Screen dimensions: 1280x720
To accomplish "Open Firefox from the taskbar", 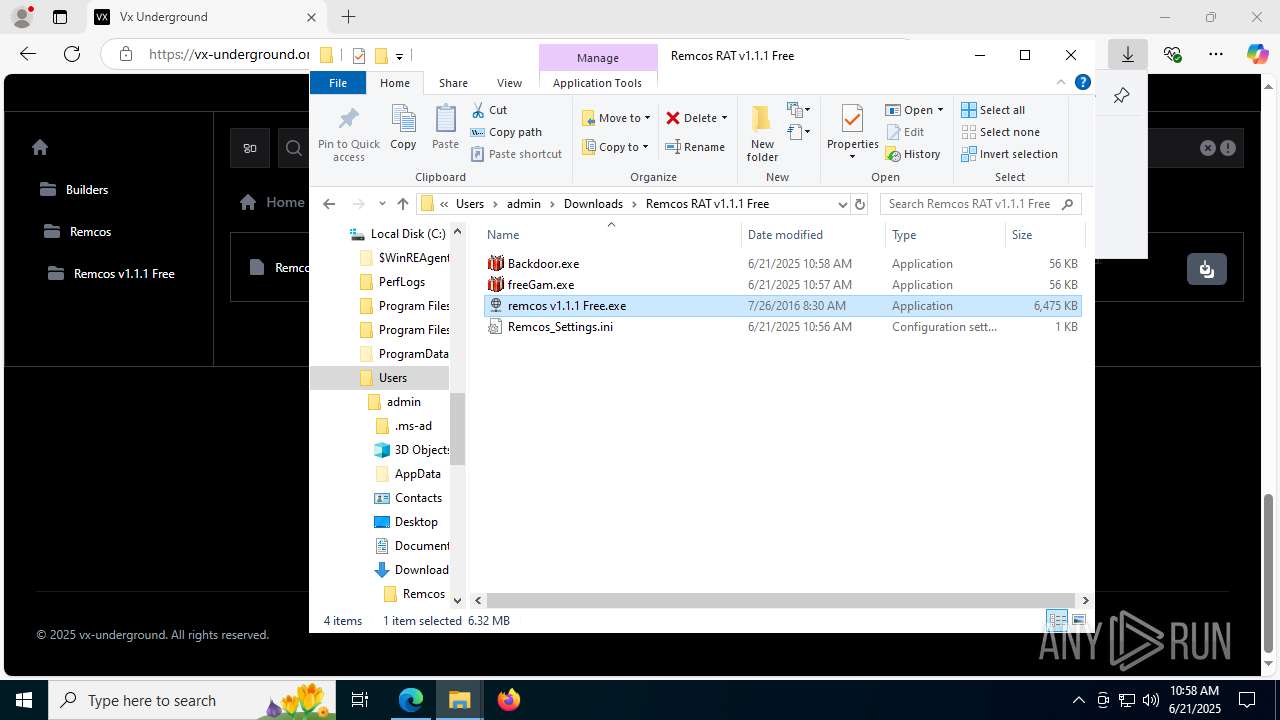I will tap(509, 700).
